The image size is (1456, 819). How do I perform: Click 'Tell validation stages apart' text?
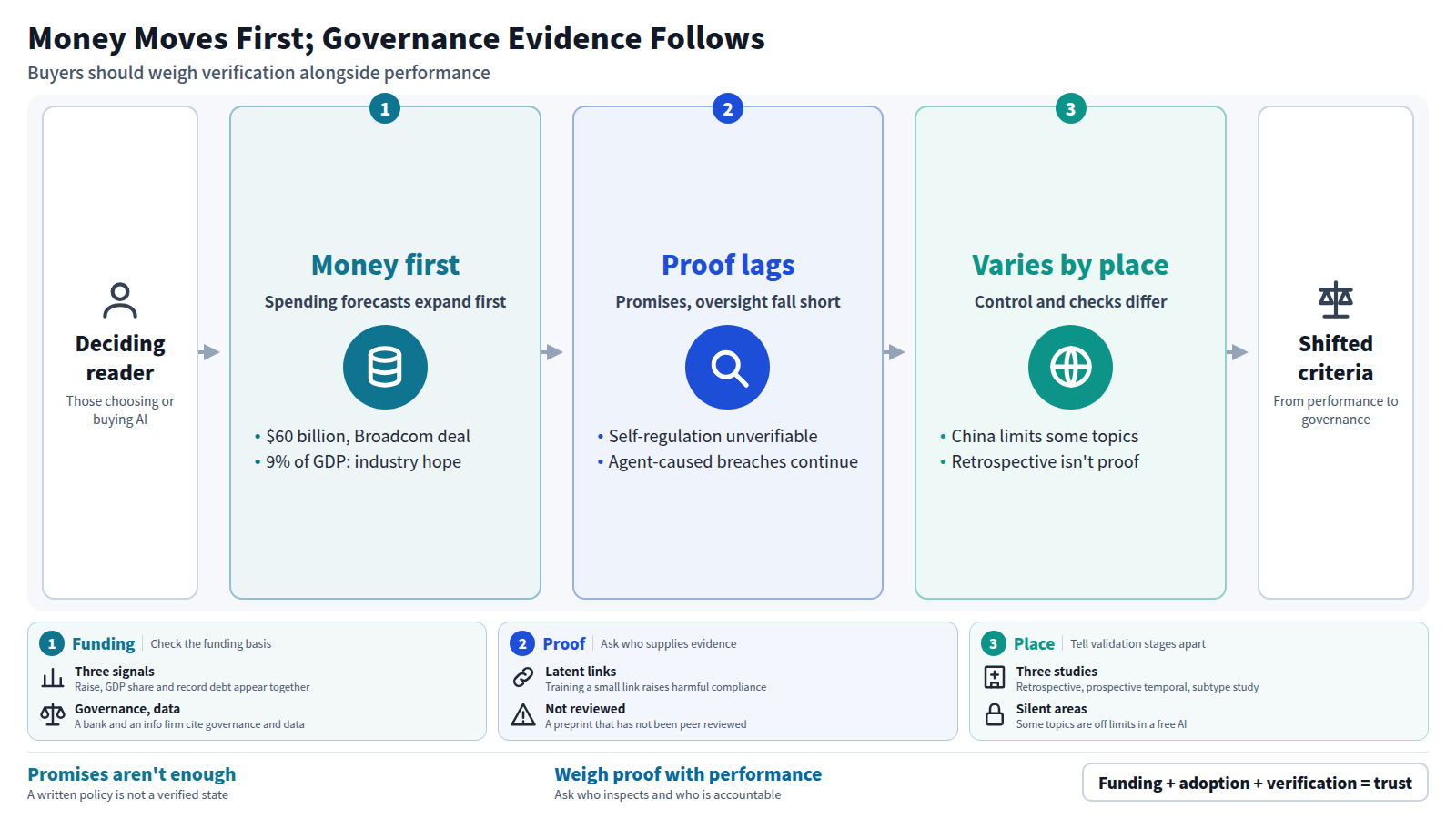pos(1137,643)
